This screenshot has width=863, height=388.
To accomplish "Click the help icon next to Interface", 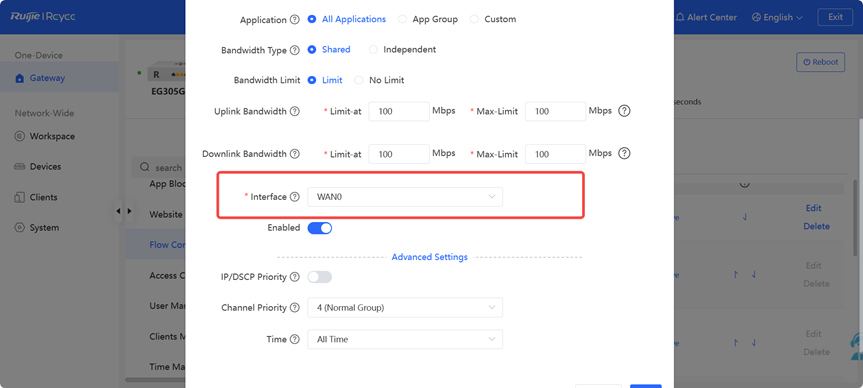I will click(294, 196).
